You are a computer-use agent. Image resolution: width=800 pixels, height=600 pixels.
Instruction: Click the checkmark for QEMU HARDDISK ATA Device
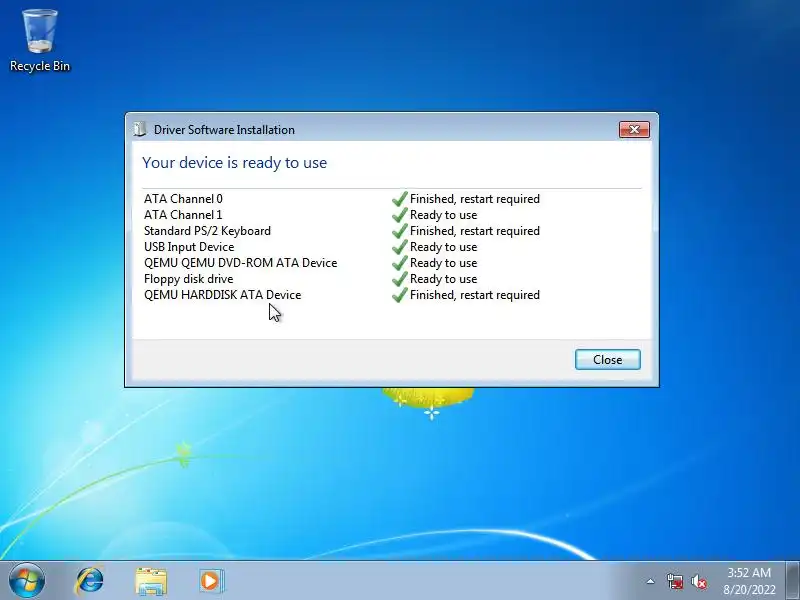[399, 294]
